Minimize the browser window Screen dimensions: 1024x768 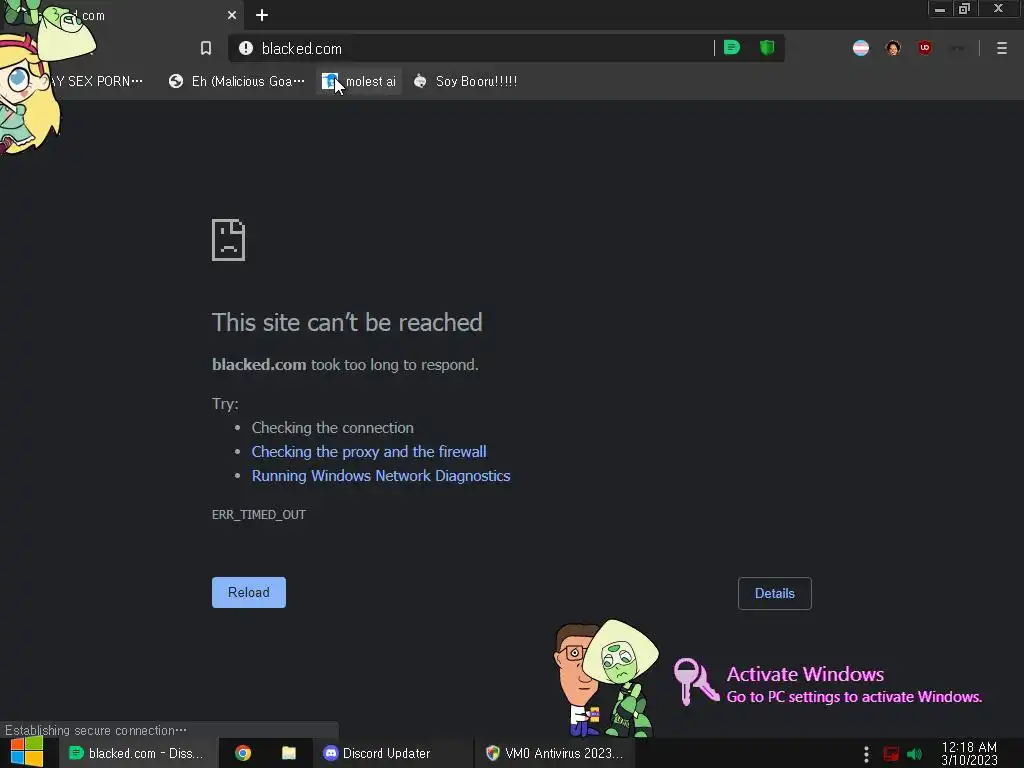click(x=940, y=9)
